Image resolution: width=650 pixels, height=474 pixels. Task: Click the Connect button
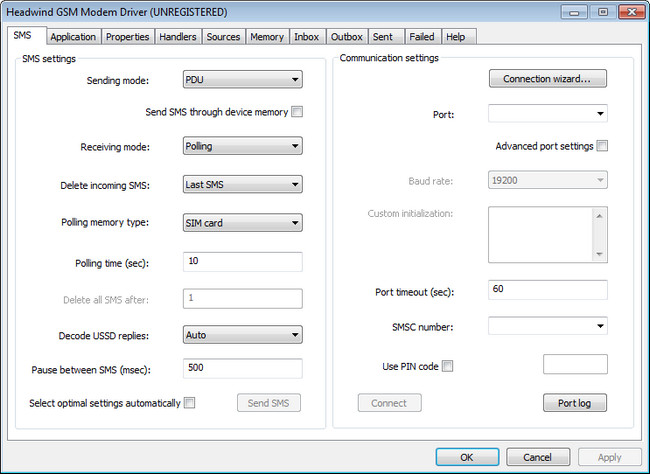click(389, 403)
